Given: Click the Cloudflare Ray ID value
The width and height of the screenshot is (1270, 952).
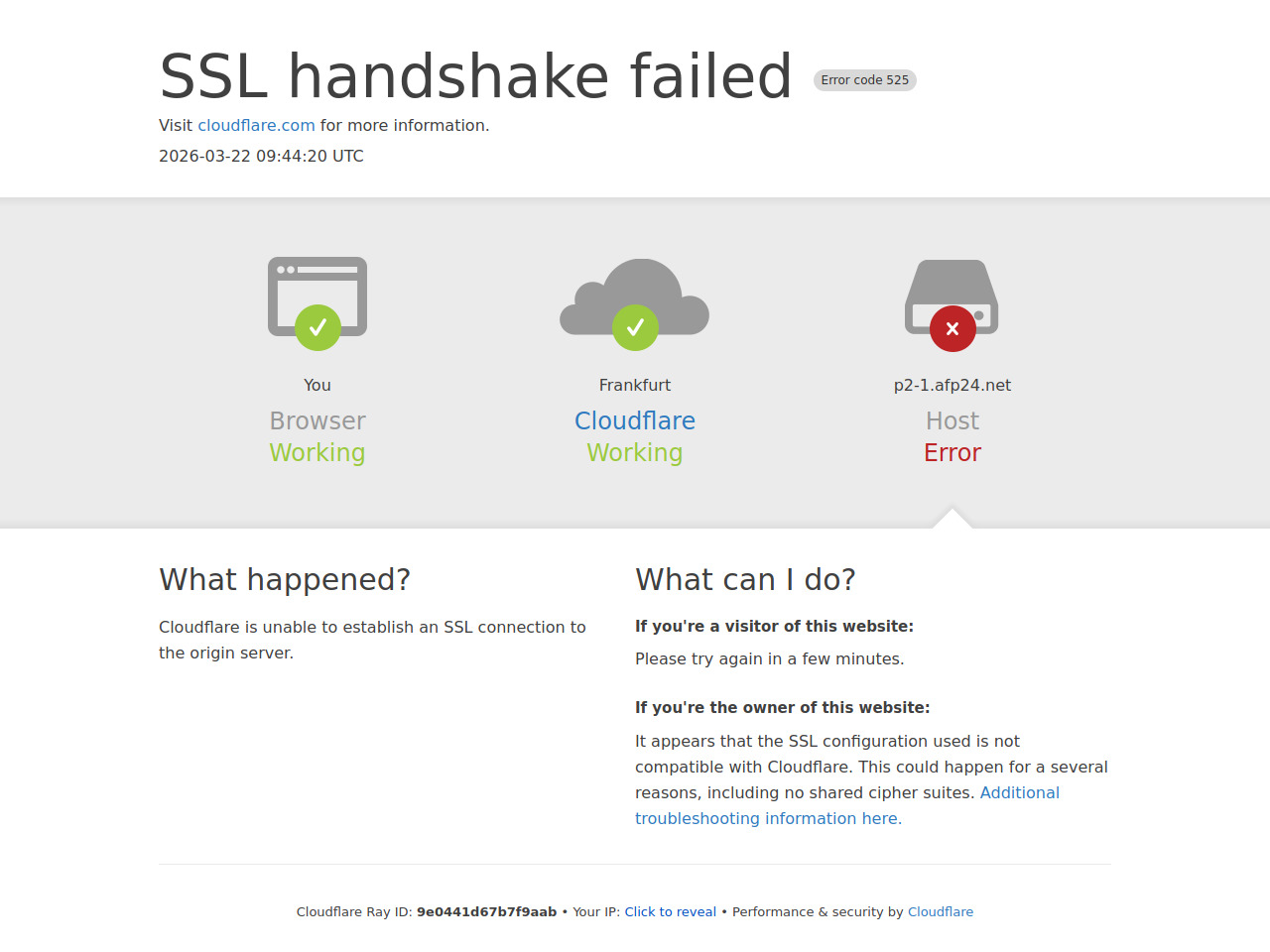Looking at the screenshot, I should [486, 912].
